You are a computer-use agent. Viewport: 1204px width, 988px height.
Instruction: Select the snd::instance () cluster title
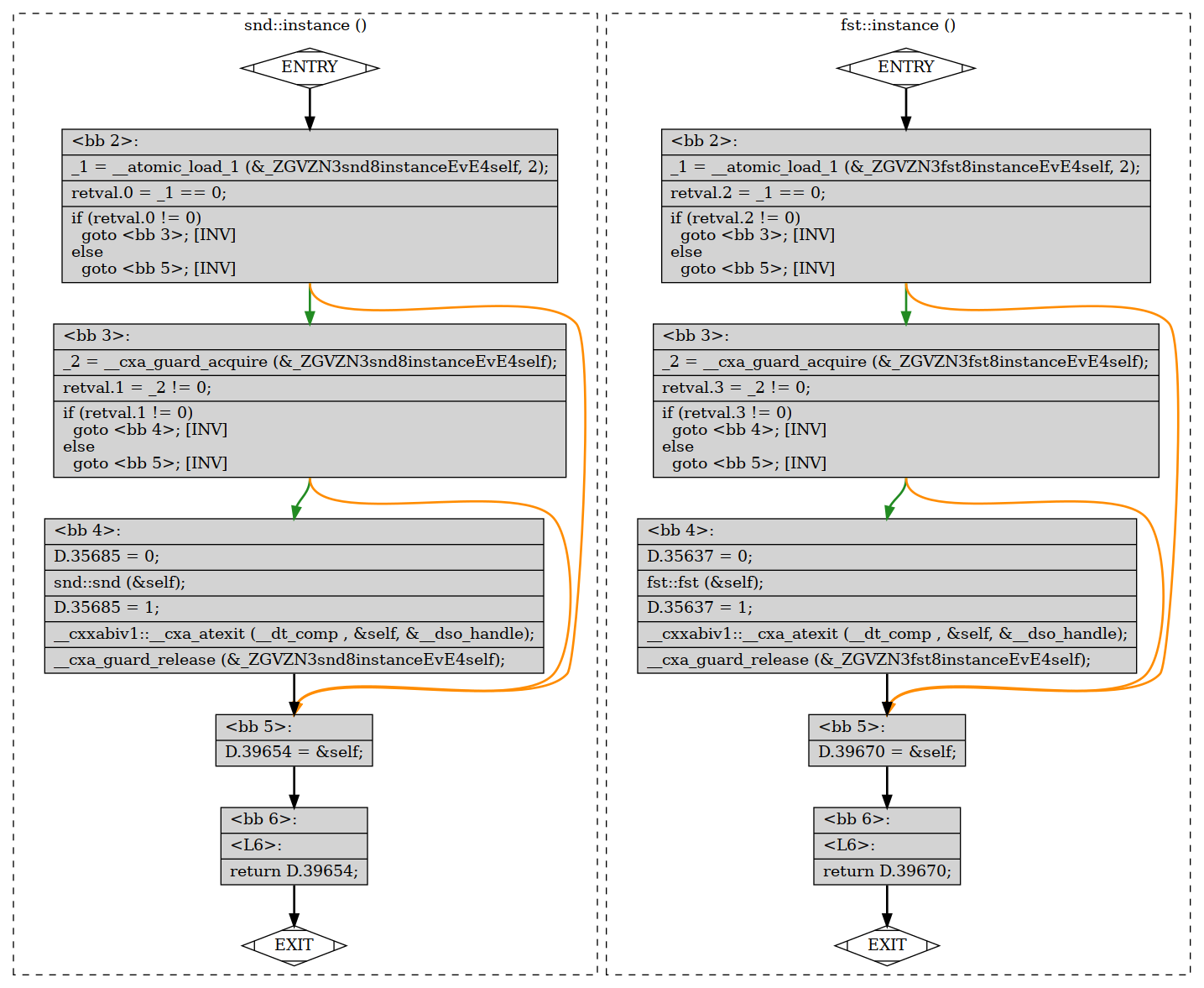click(305, 25)
